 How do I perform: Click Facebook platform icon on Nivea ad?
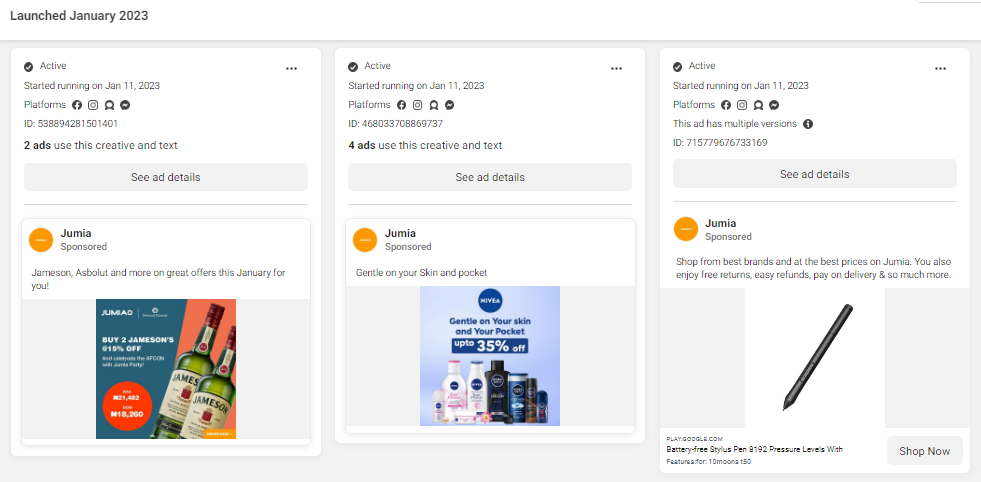click(x=402, y=105)
